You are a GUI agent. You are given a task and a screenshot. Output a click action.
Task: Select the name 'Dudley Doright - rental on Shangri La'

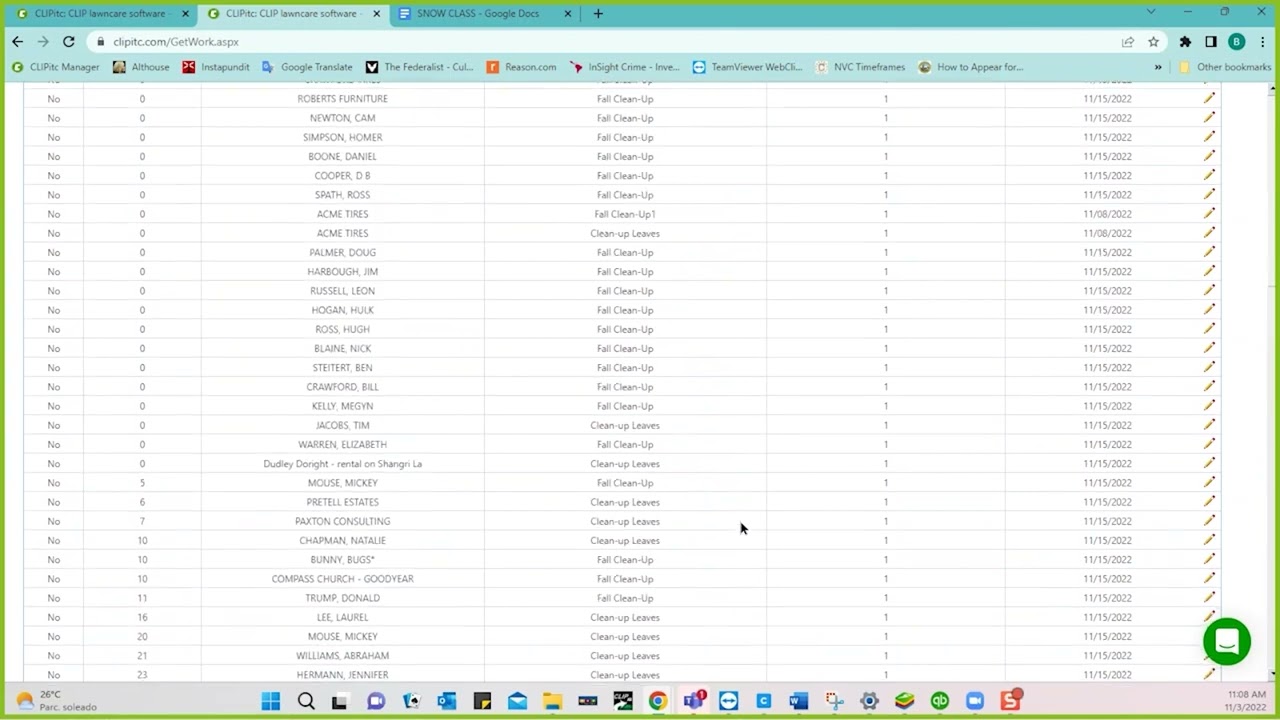[x=342, y=463]
